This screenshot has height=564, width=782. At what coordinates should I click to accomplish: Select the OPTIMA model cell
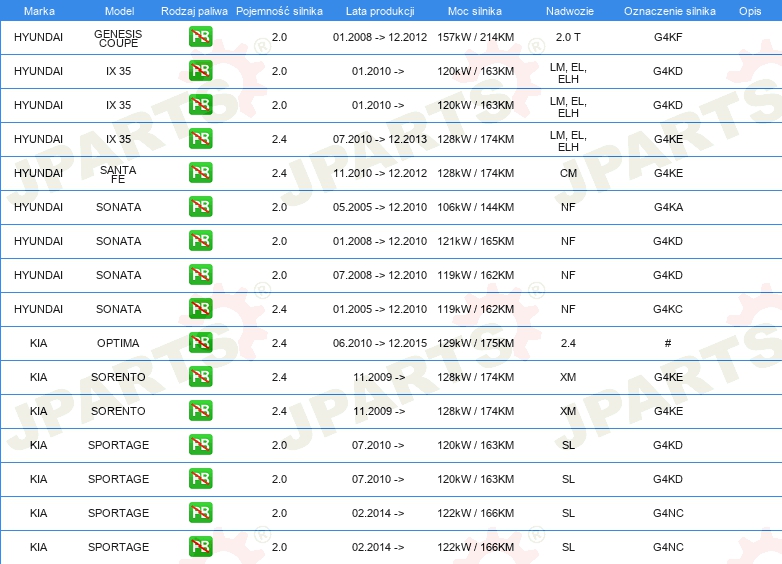pos(118,343)
